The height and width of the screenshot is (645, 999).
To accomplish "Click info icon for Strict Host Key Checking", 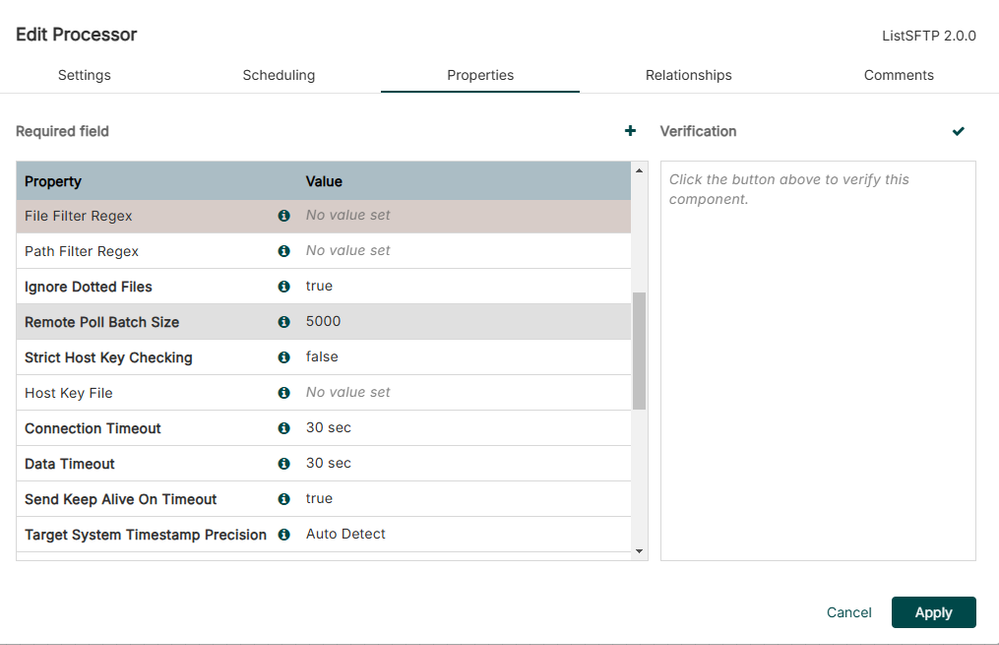I will (284, 358).
